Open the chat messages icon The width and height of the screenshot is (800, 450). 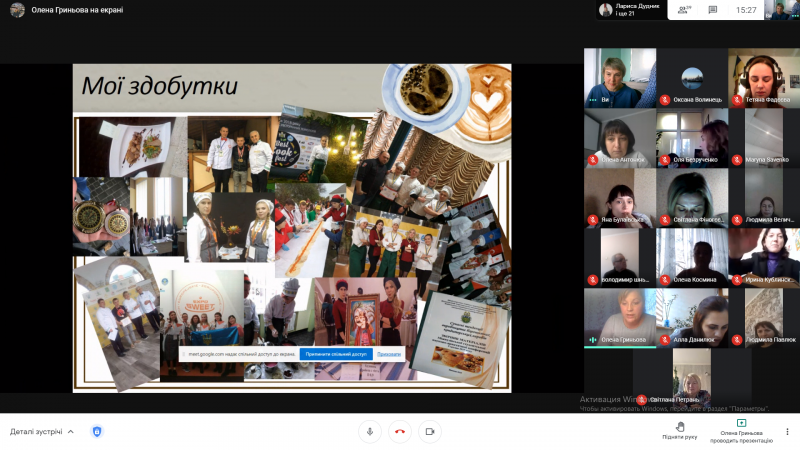tap(713, 10)
